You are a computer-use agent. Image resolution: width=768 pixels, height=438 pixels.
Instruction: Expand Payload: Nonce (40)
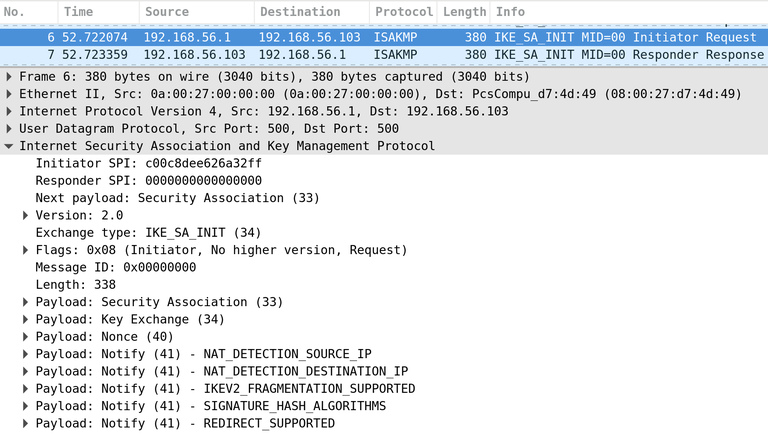(x=25, y=337)
